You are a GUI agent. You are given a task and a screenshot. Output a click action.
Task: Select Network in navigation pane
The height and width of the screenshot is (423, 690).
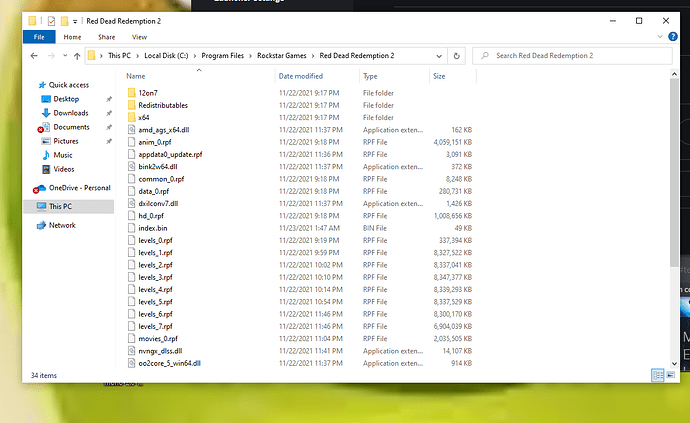[62, 225]
